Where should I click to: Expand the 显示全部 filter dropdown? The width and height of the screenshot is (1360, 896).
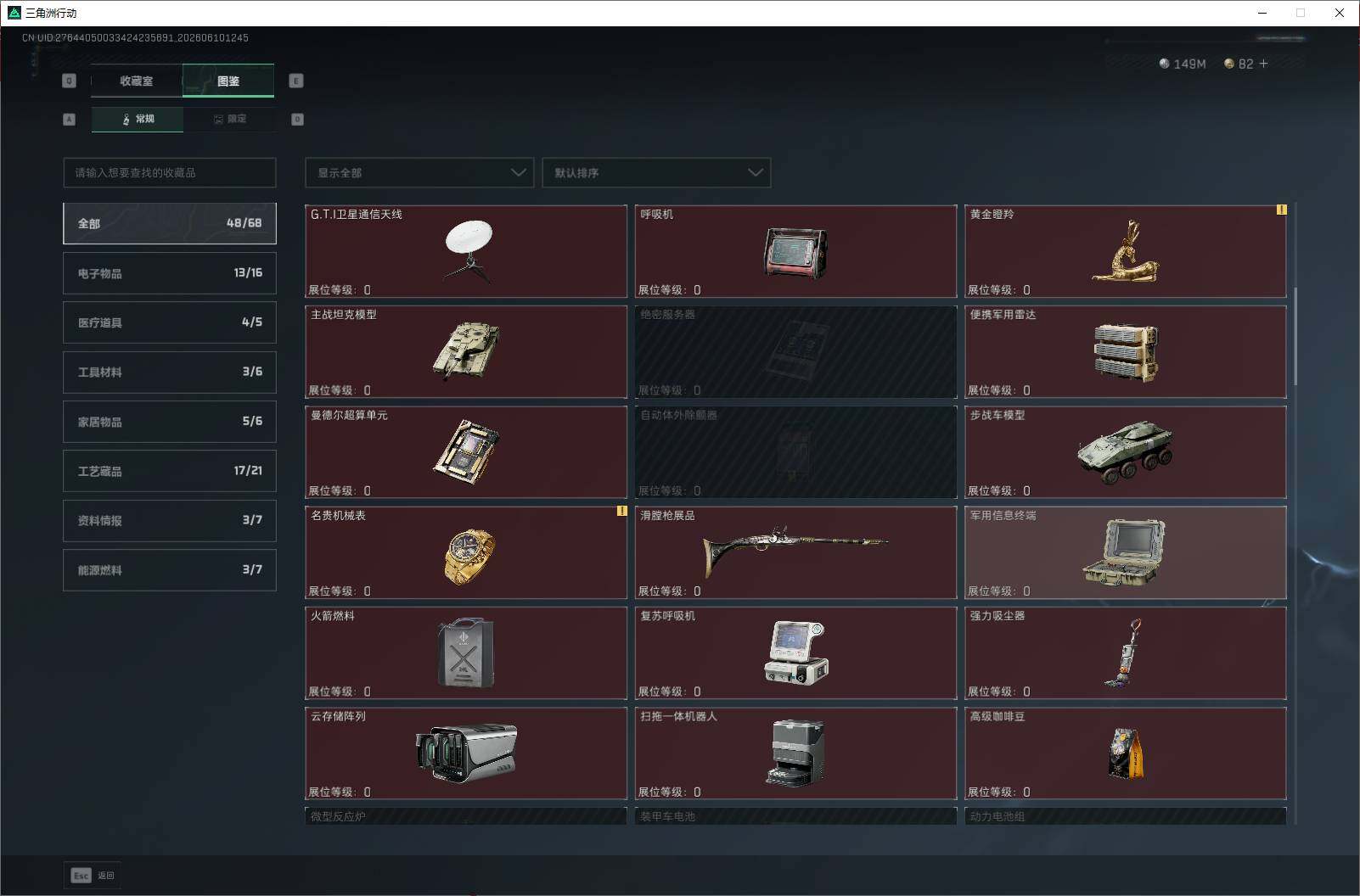[419, 172]
